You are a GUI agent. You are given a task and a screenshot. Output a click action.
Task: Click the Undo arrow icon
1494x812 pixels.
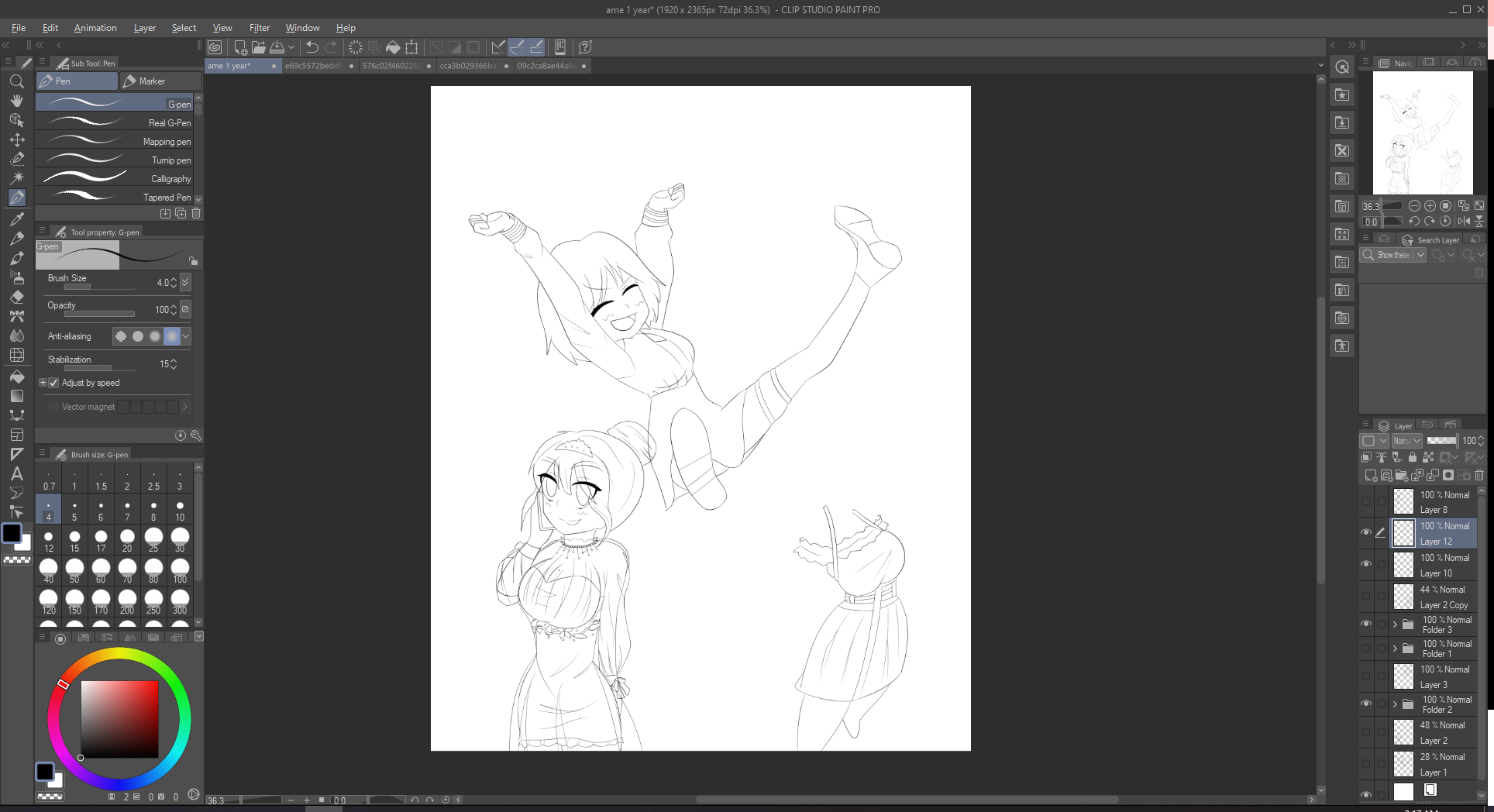coord(312,47)
